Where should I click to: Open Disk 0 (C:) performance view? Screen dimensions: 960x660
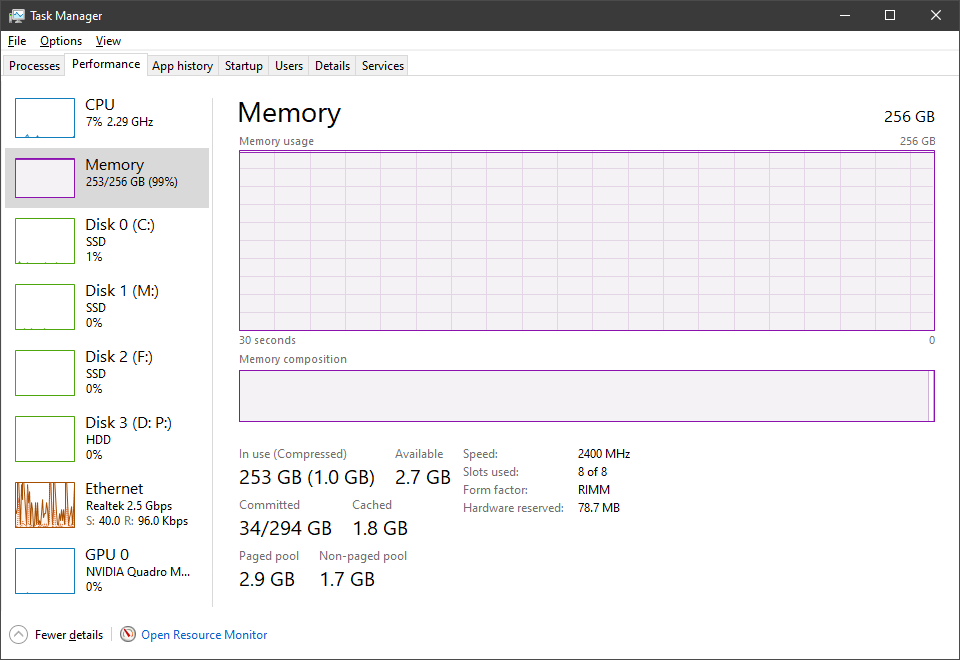coord(107,241)
